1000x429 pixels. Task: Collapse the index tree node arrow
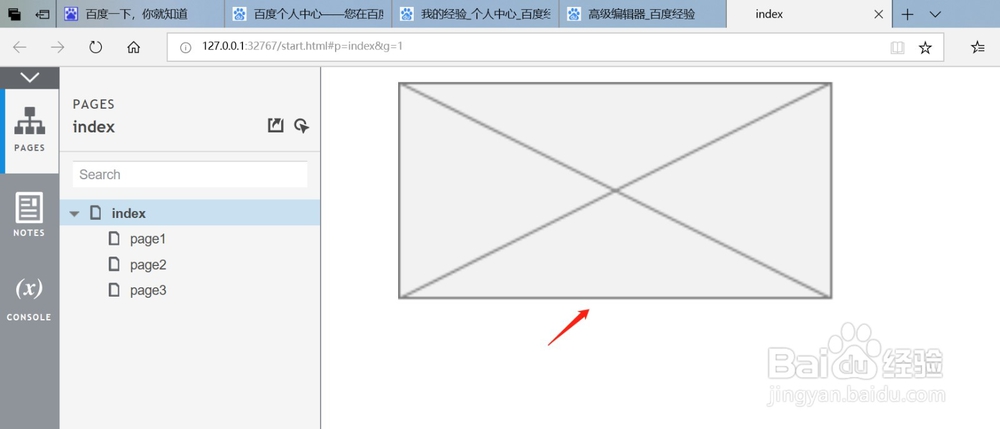pos(75,214)
